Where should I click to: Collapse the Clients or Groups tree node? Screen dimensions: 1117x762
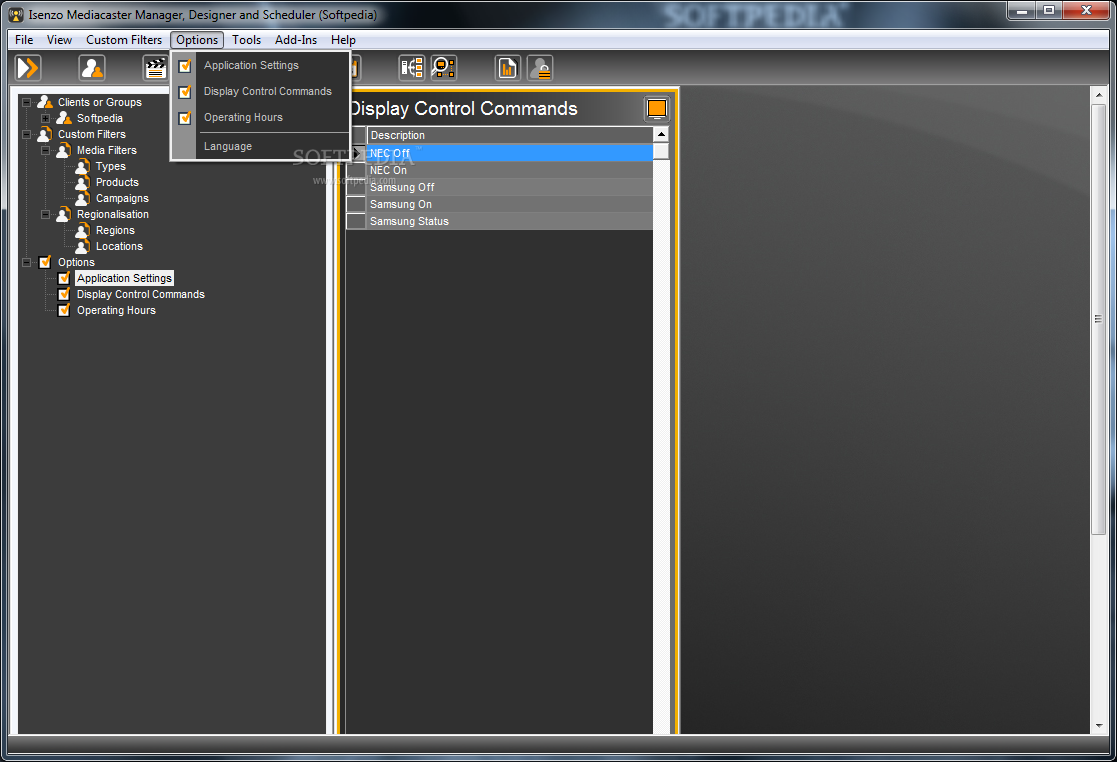26,103
